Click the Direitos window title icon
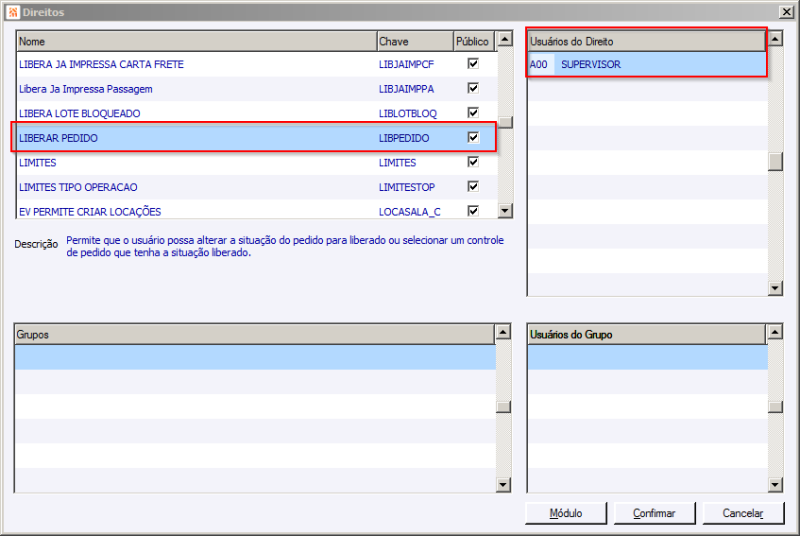Image resolution: width=800 pixels, height=536 pixels. click(13, 12)
